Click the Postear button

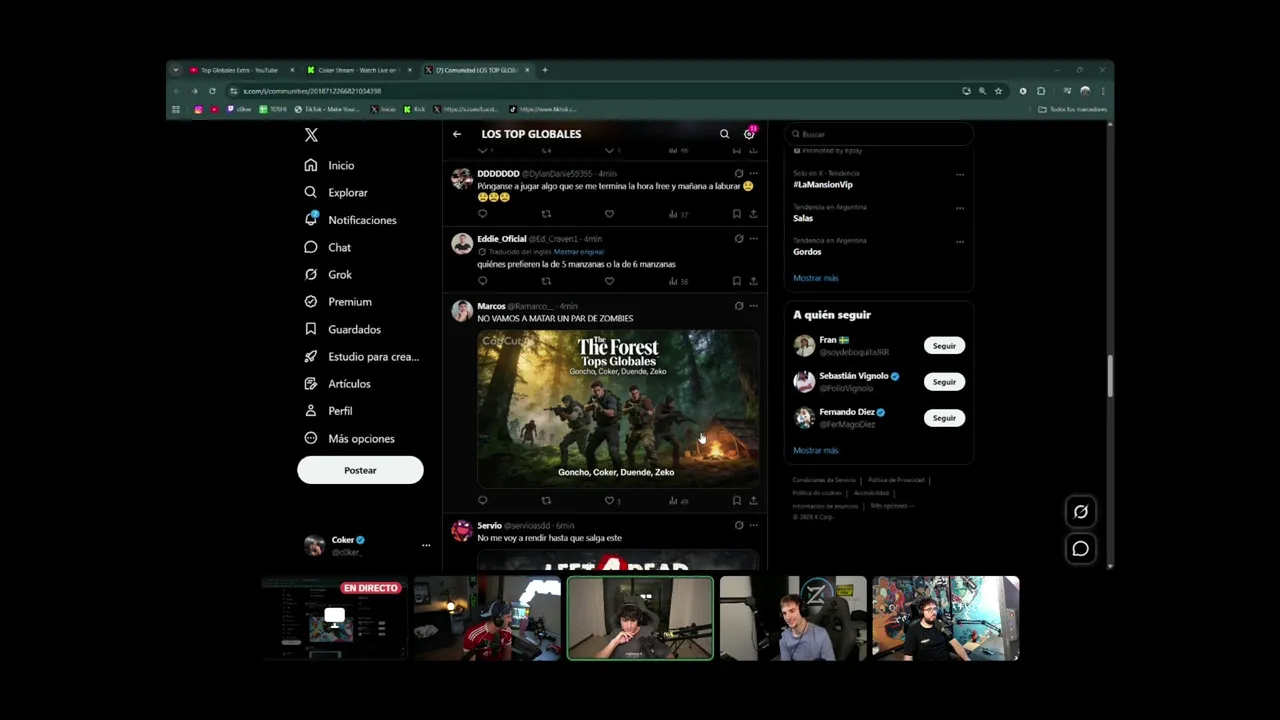pos(360,470)
